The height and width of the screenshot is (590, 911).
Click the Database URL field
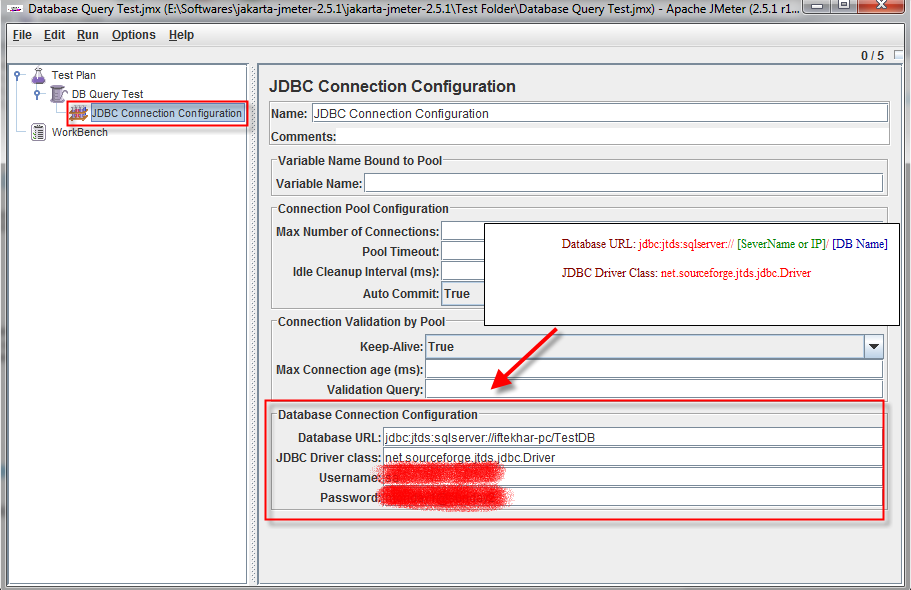click(633, 438)
